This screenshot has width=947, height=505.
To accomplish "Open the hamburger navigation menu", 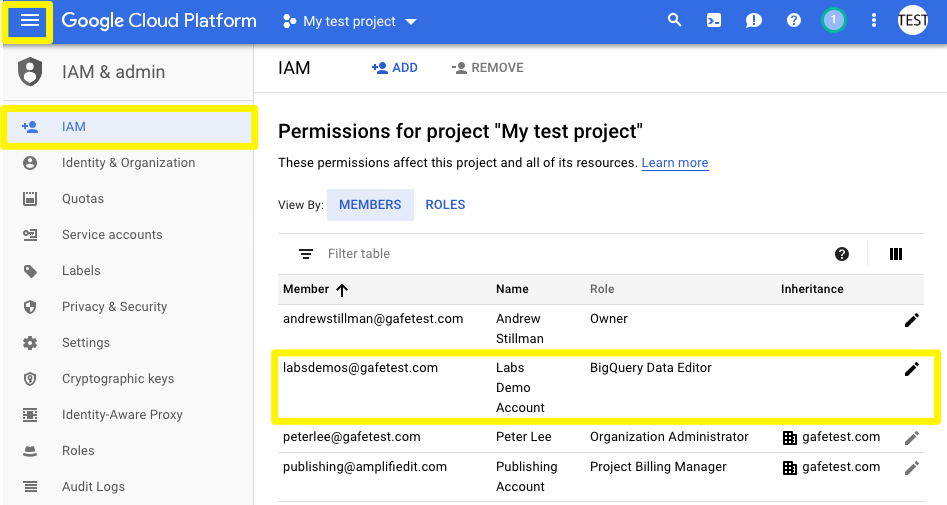I will pos(30,21).
